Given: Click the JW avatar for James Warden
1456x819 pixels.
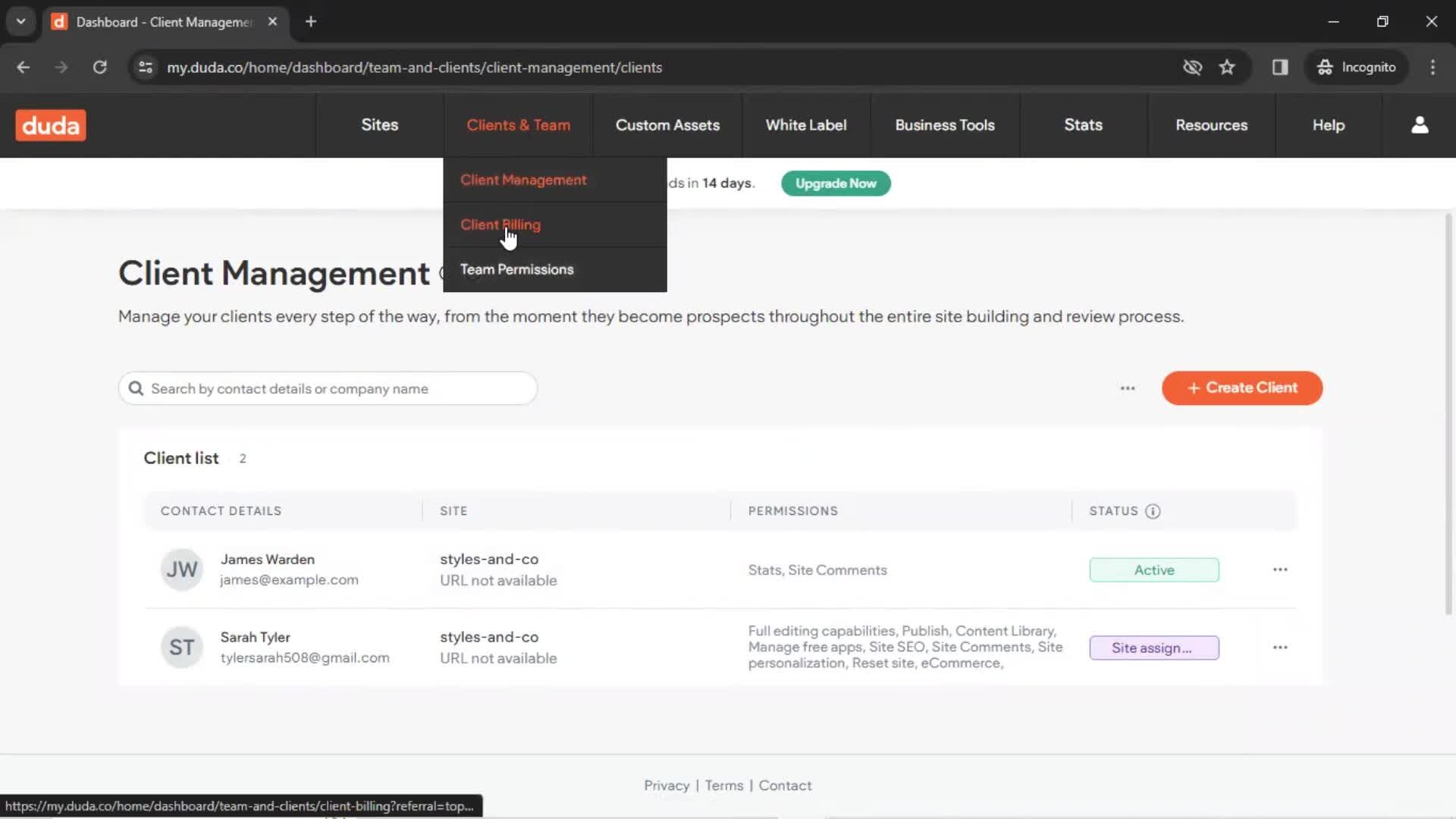Looking at the screenshot, I should 182,570.
